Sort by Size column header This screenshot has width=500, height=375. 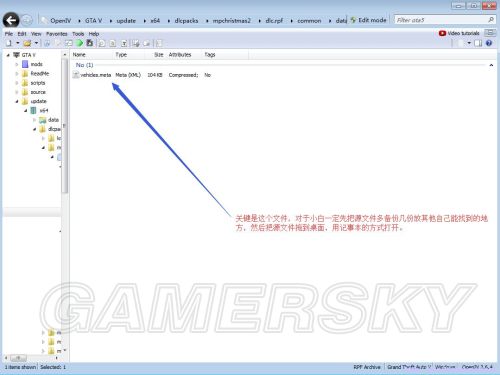pyautogui.click(x=159, y=55)
